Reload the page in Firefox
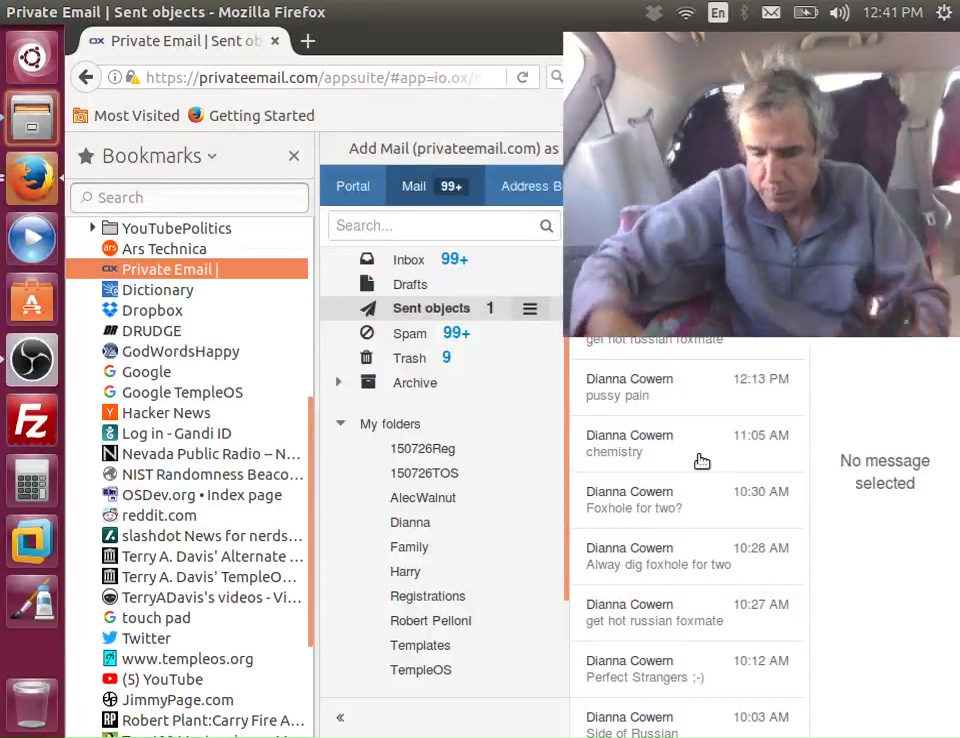 coord(522,77)
